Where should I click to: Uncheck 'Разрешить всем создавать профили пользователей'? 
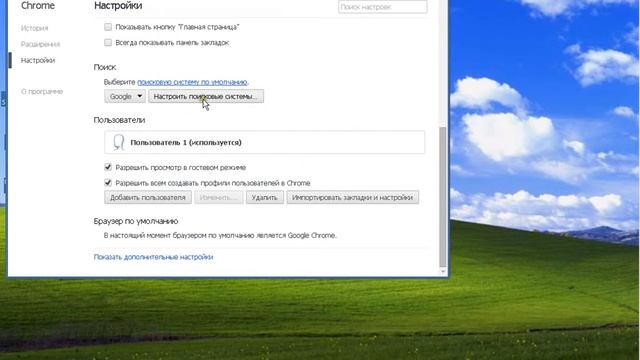[x=108, y=182]
